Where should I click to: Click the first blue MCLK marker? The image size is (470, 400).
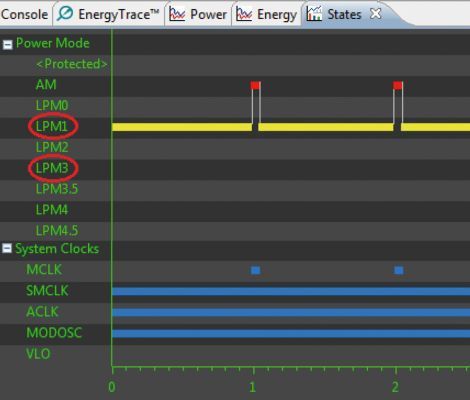coord(255,270)
